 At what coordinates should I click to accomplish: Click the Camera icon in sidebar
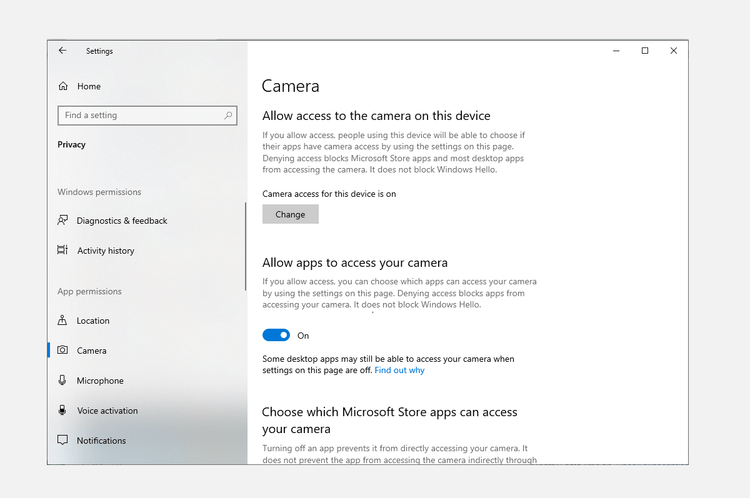click(x=63, y=350)
